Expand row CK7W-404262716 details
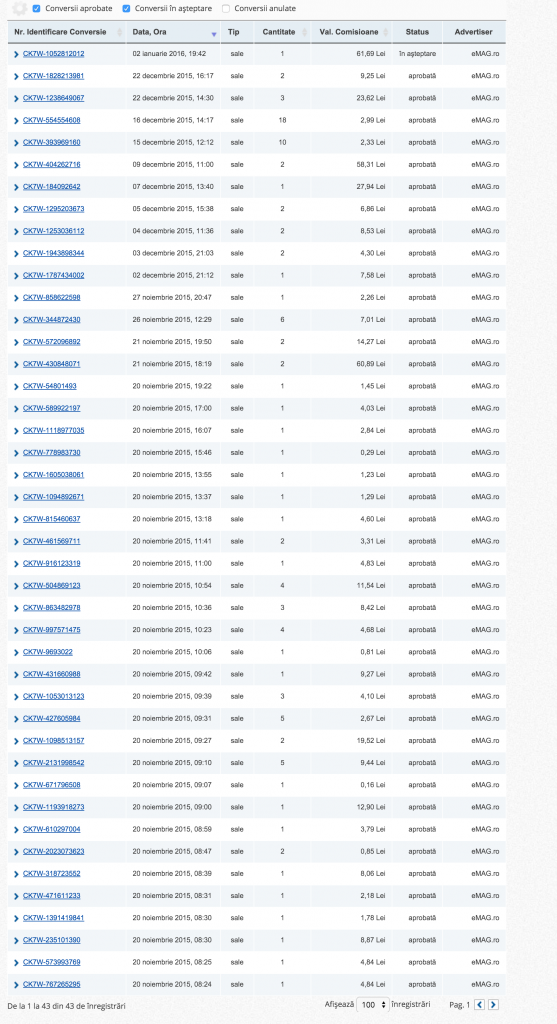Viewport: 557px width, 1024px height. tap(16, 165)
